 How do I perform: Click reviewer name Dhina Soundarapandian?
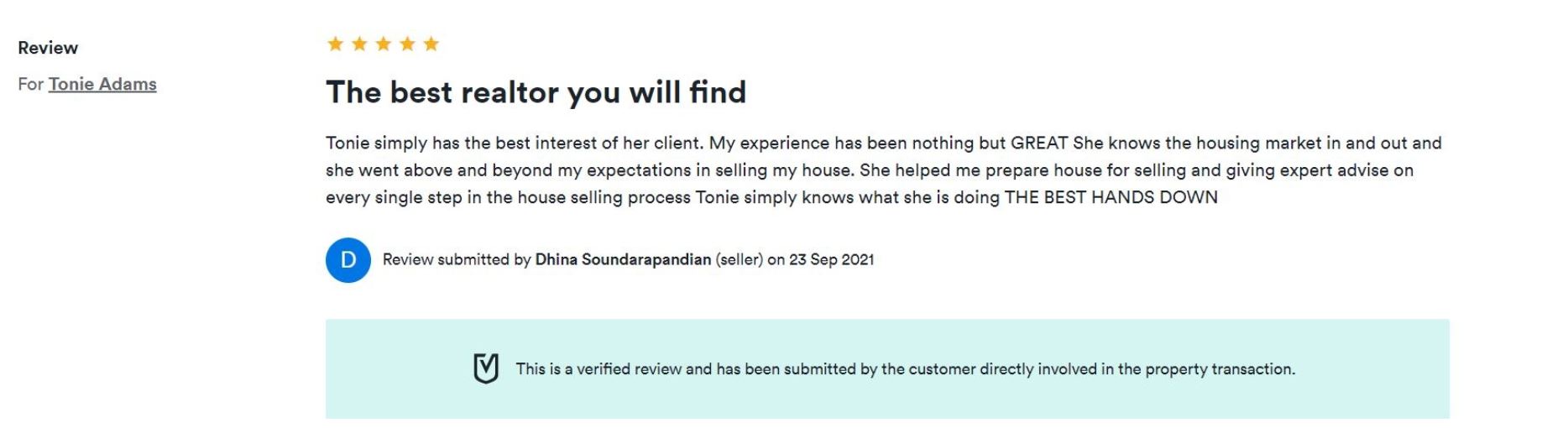pyautogui.click(x=623, y=260)
